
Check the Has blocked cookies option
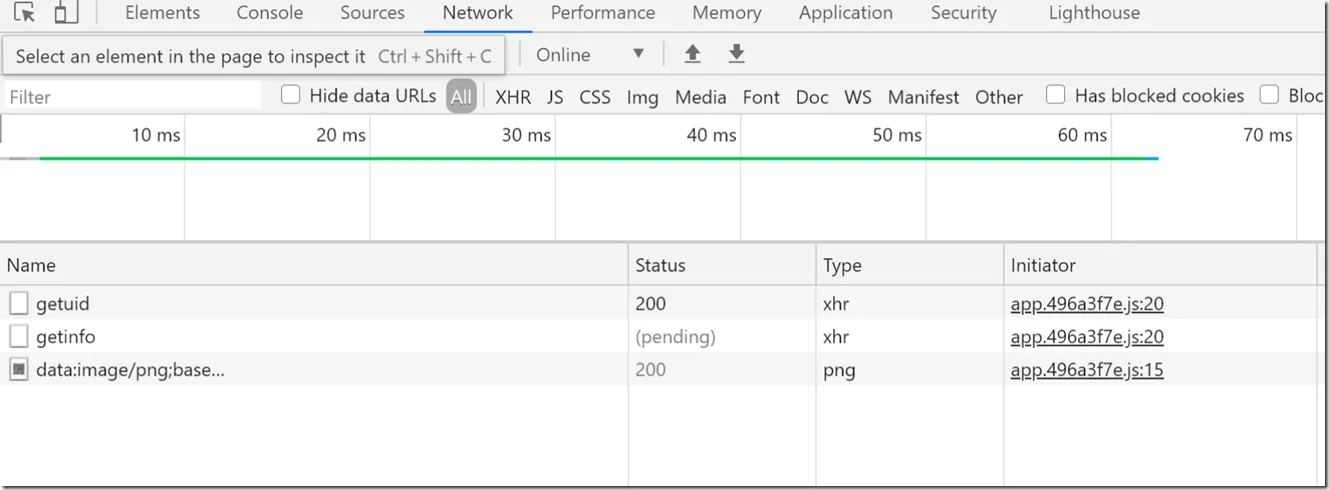click(x=1056, y=95)
